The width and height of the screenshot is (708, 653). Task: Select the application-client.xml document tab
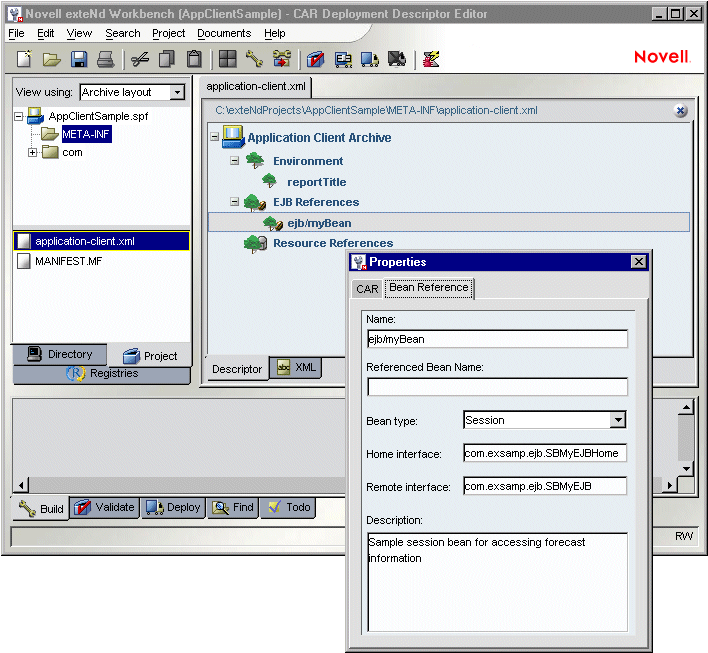(256, 87)
